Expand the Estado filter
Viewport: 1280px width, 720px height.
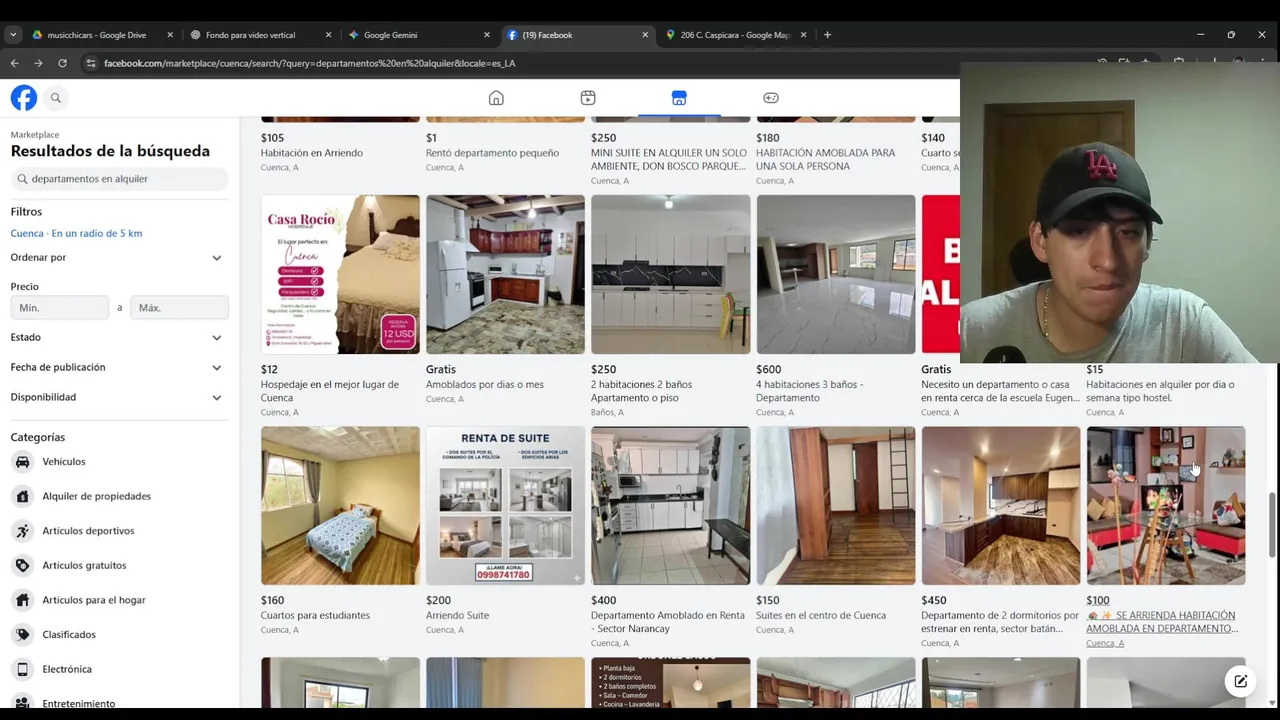pyautogui.click(x=118, y=338)
